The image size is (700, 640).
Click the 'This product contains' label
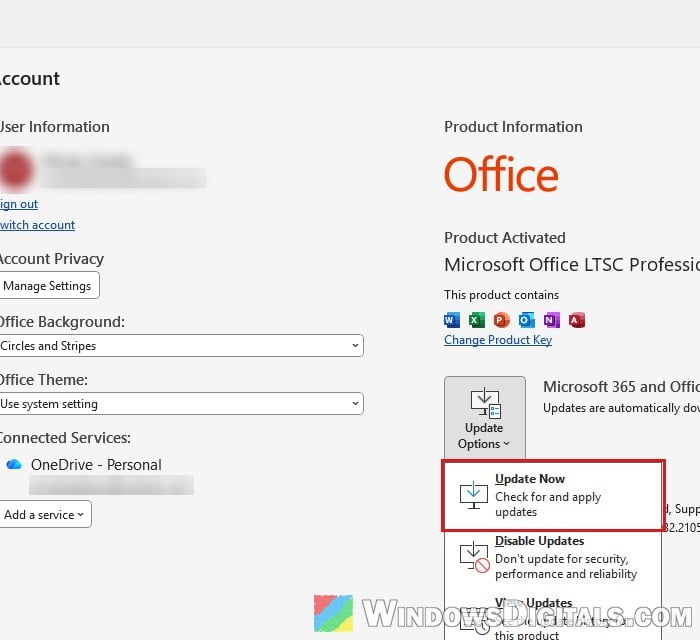point(501,295)
